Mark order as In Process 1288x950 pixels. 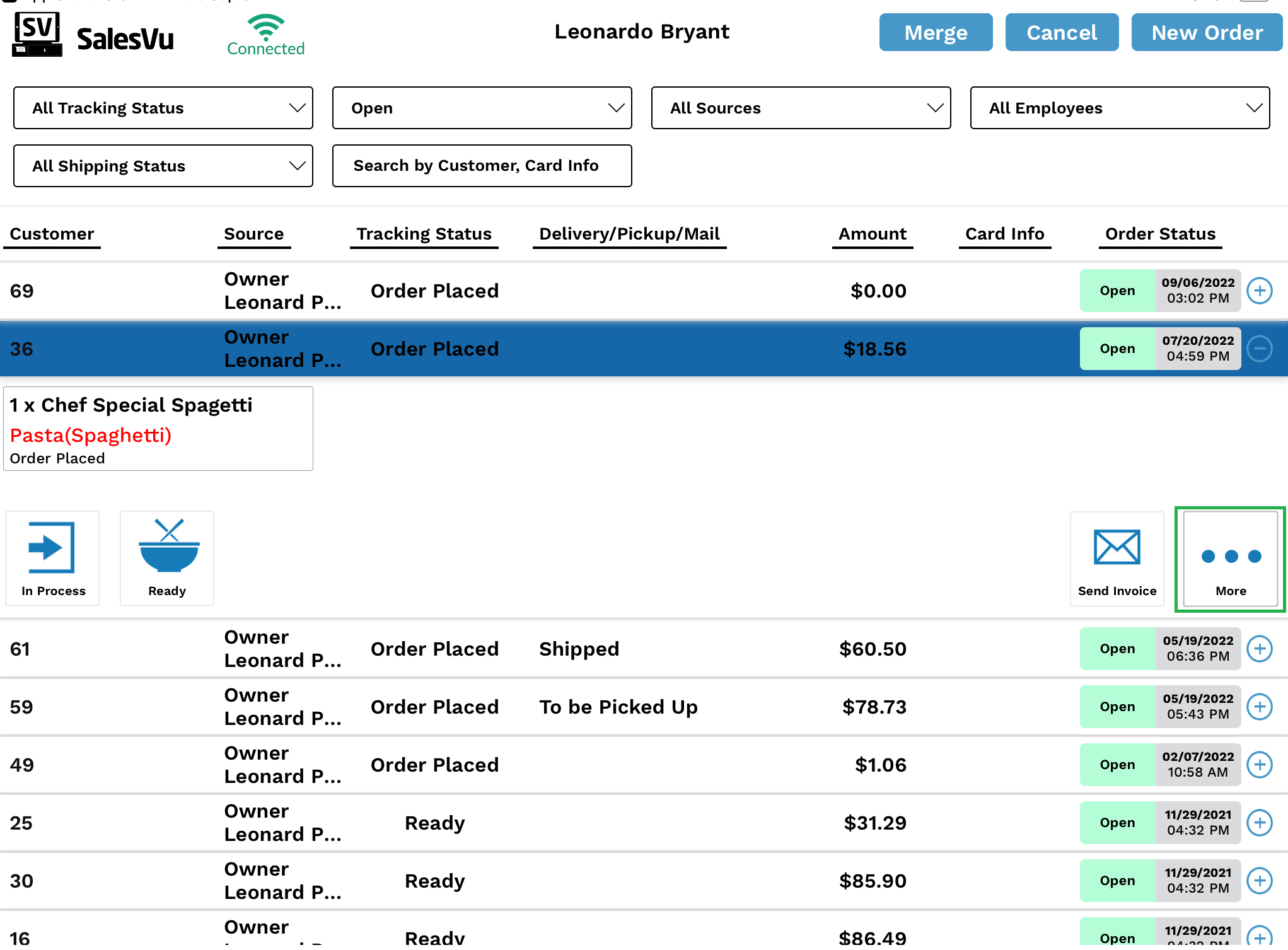(x=52, y=557)
